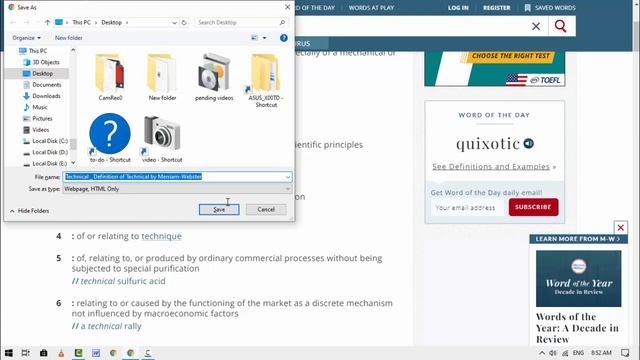Select the video shortcut camera icon
This screenshot has width=640, height=360.
(162, 138)
